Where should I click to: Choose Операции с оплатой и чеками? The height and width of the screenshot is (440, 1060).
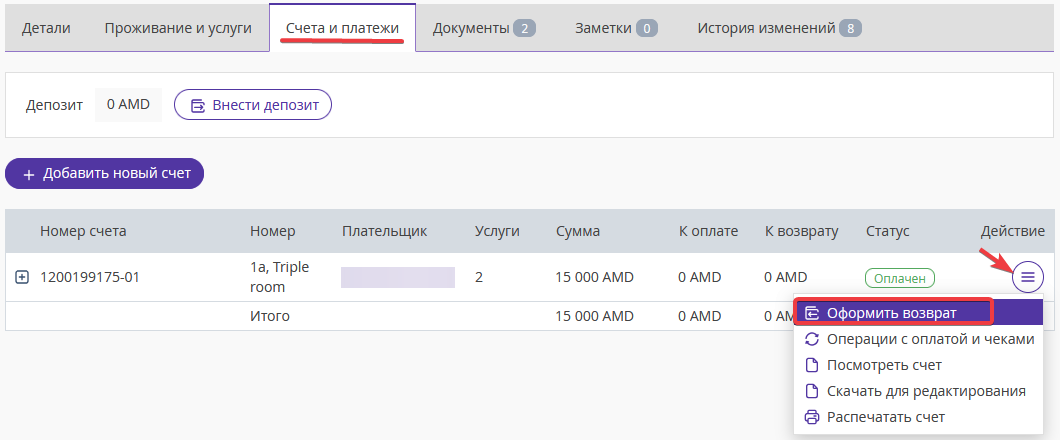click(x=918, y=339)
